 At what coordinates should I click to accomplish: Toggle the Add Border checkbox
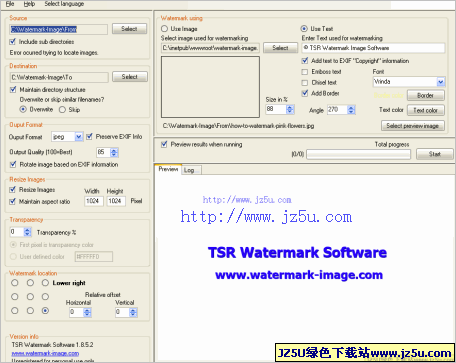(x=305, y=93)
